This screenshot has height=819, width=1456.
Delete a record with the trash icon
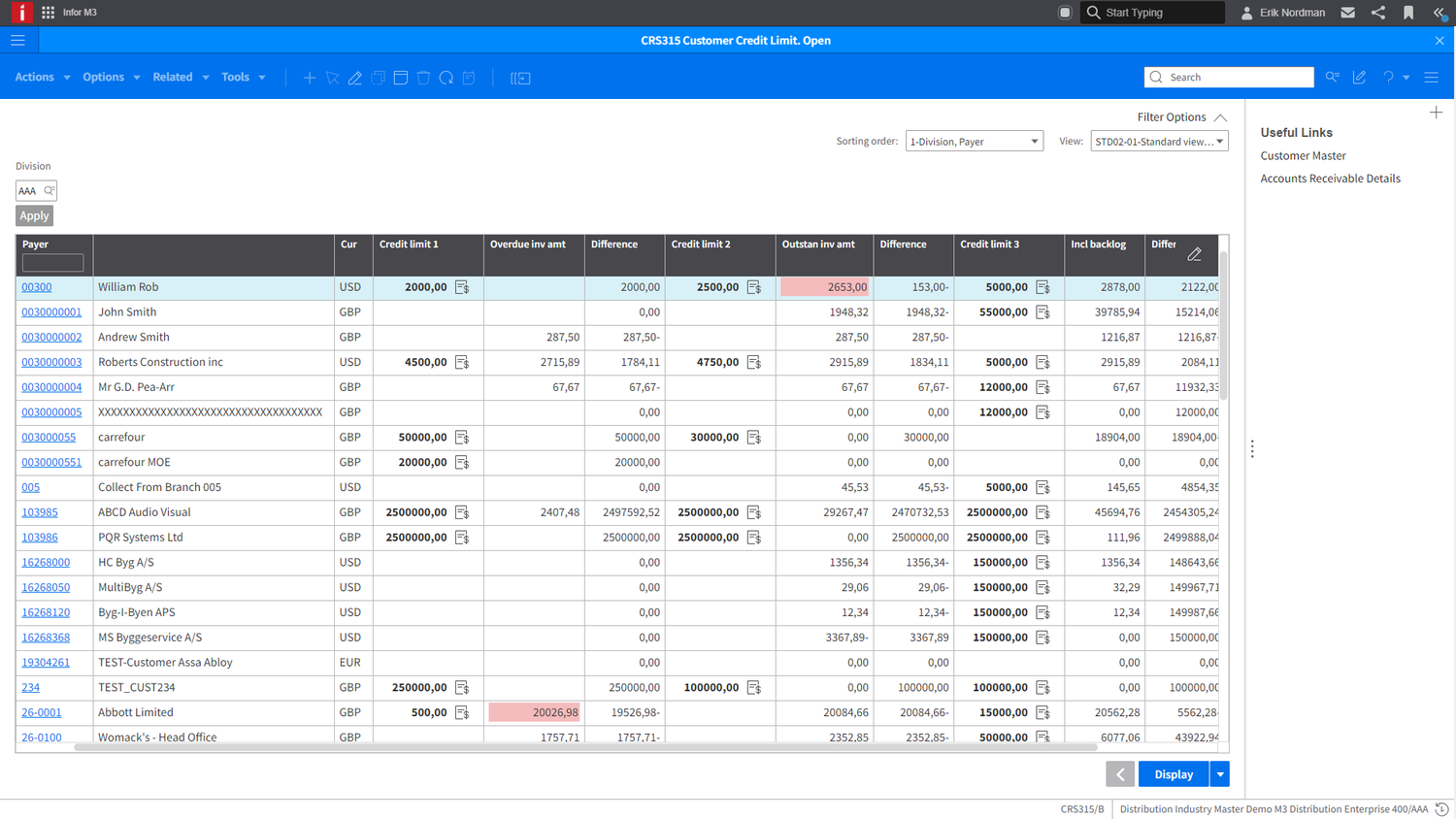click(x=423, y=78)
